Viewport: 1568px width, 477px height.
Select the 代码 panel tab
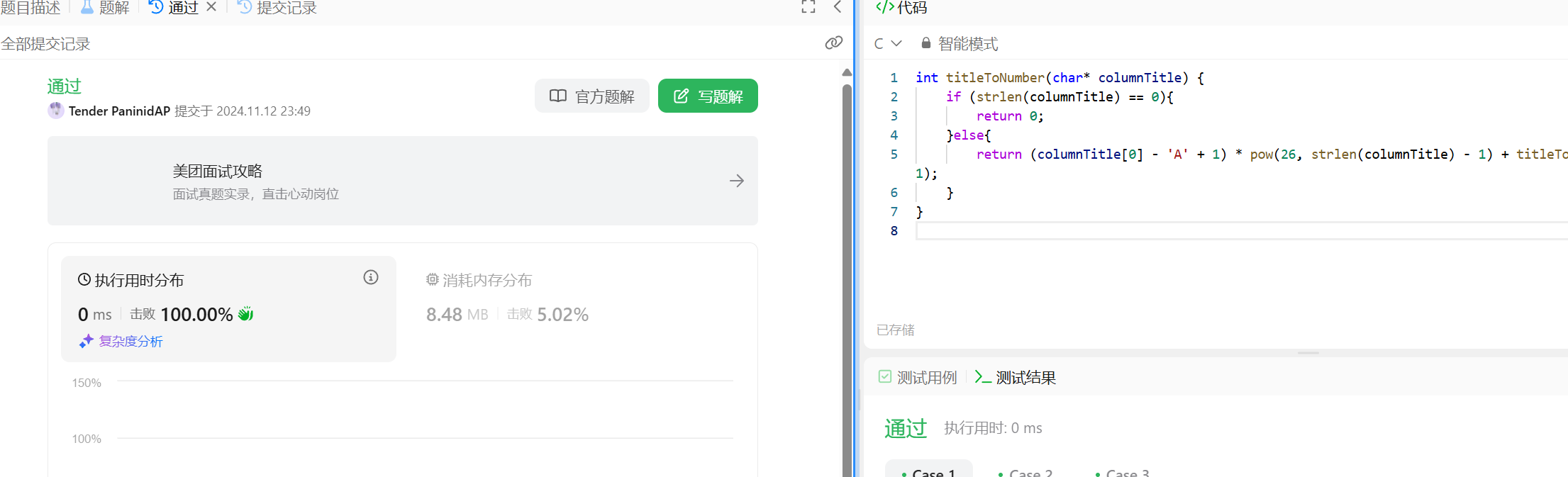point(901,8)
